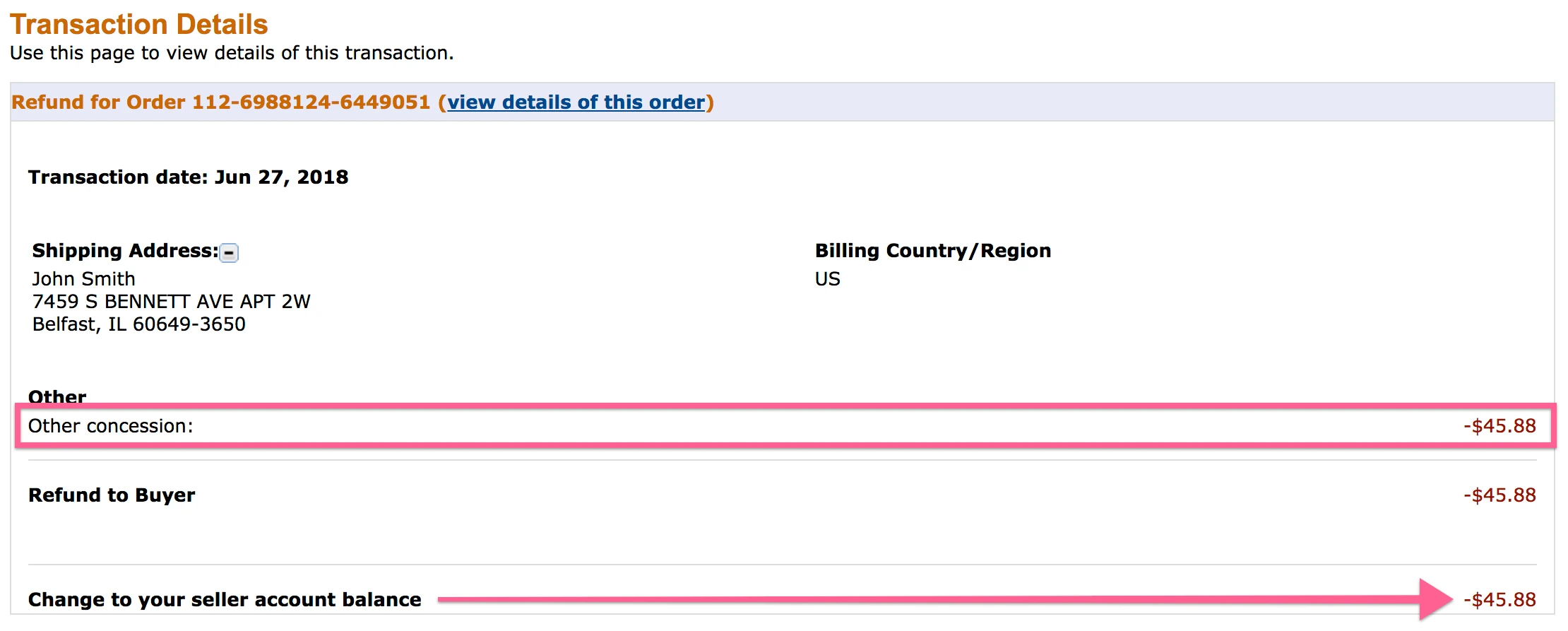Click the US billing country value

pyautogui.click(x=827, y=279)
